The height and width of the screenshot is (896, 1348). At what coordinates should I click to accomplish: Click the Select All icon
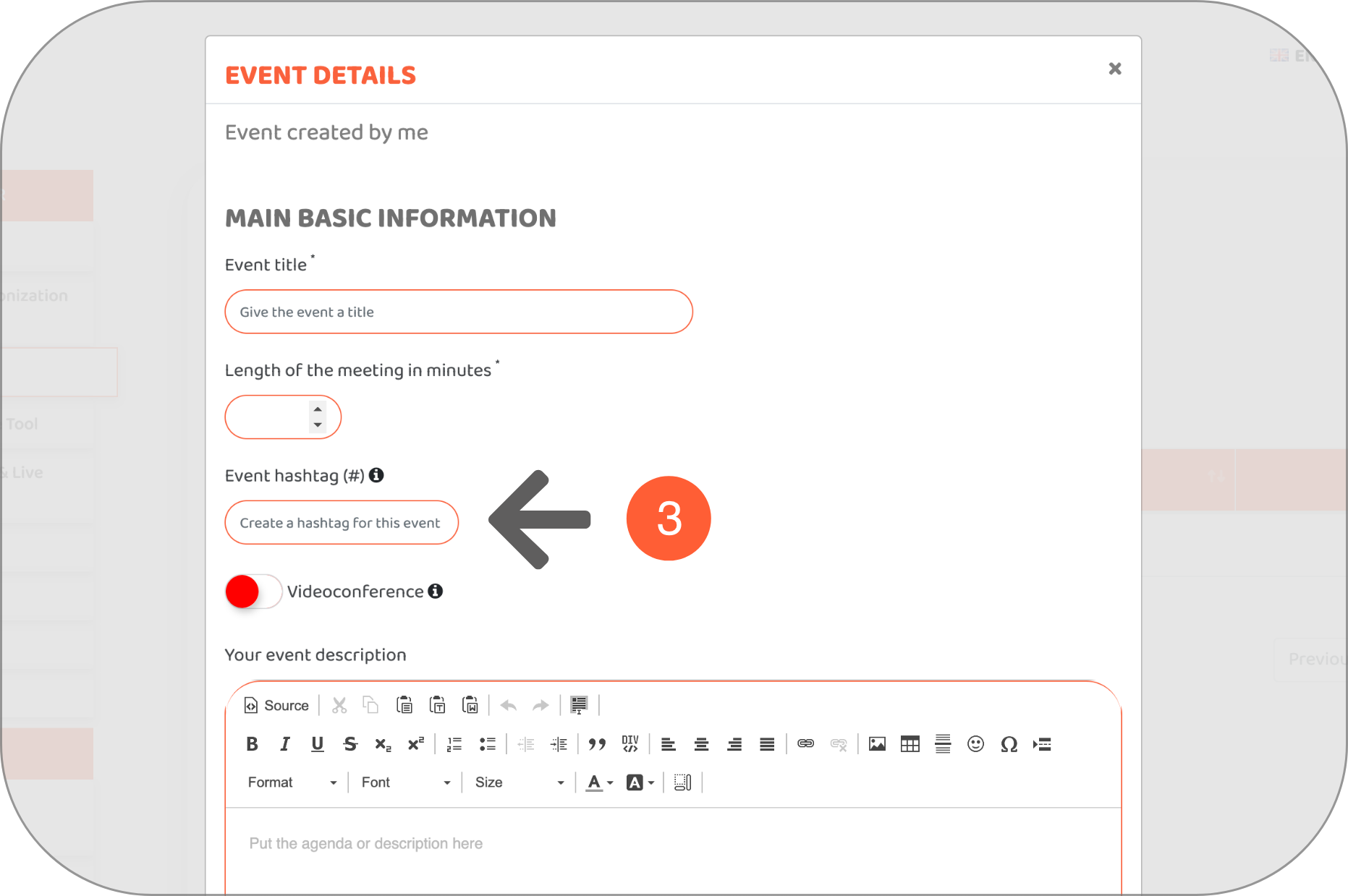[x=579, y=705]
